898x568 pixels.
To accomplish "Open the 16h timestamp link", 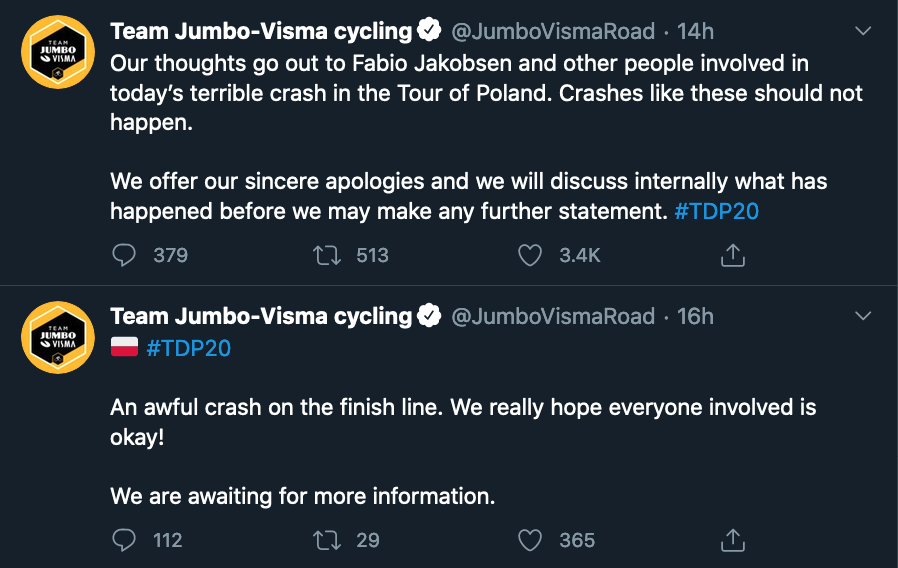I will pyautogui.click(x=695, y=317).
